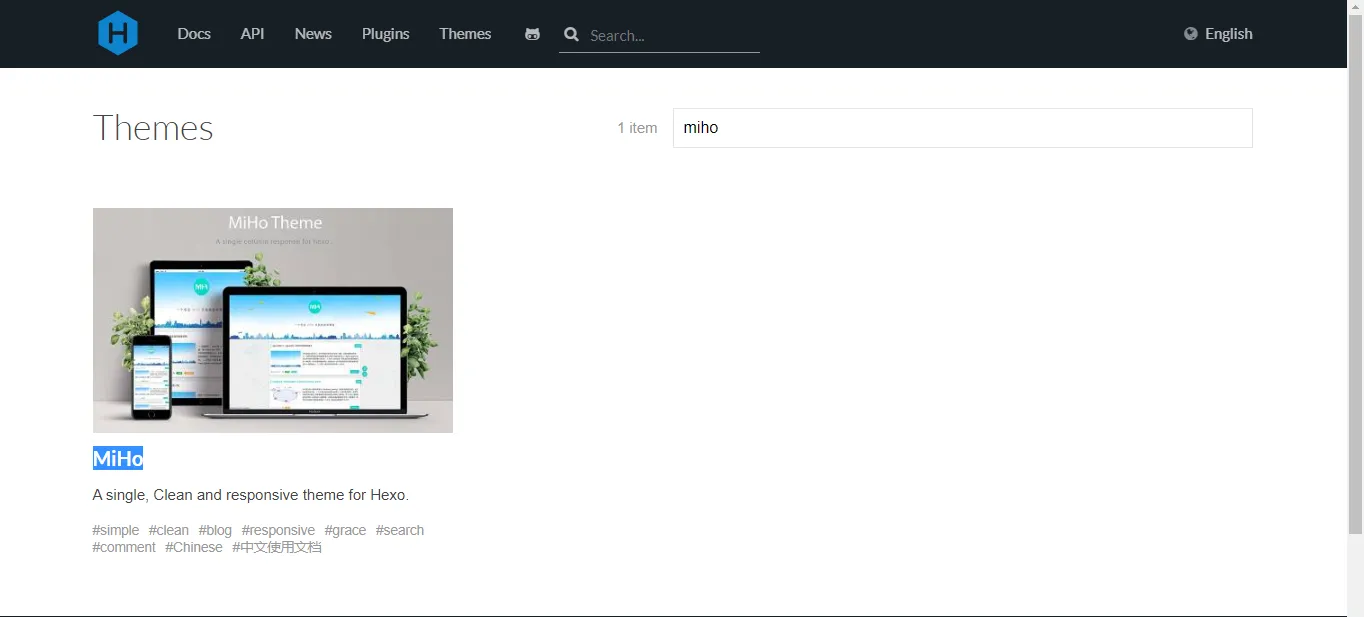Image resolution: width=1364 pixels, height=617 pixels.
Task: Click the large Themes page heading
Action: pos(153,128)
